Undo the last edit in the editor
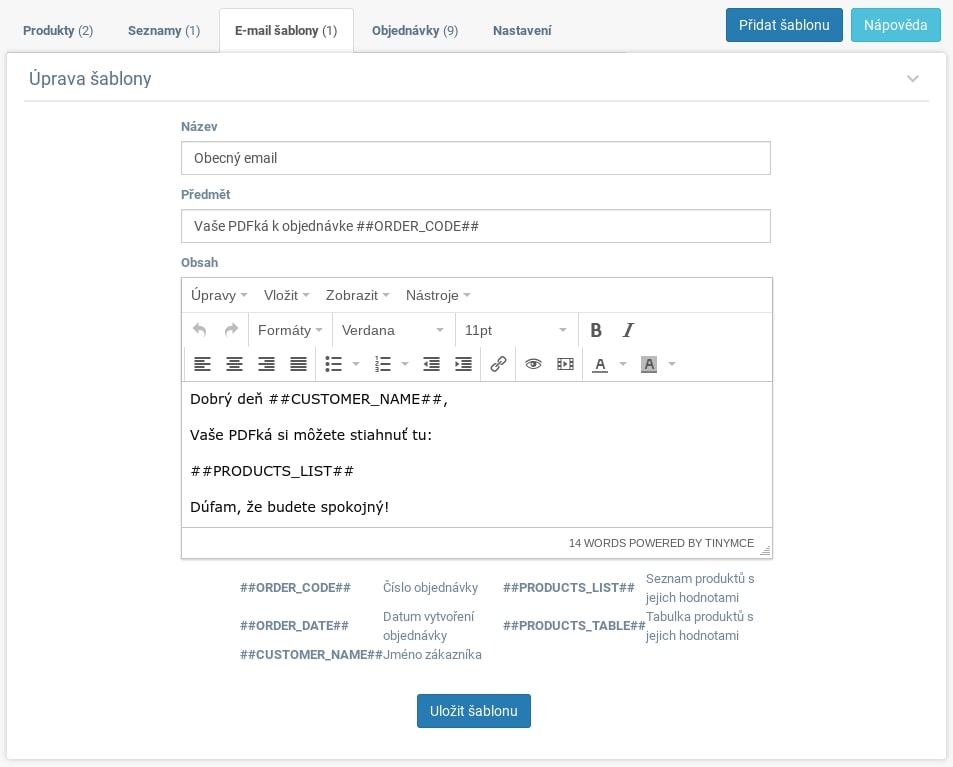Viewport: 953px width, 767px height. (x=199, y=330)
